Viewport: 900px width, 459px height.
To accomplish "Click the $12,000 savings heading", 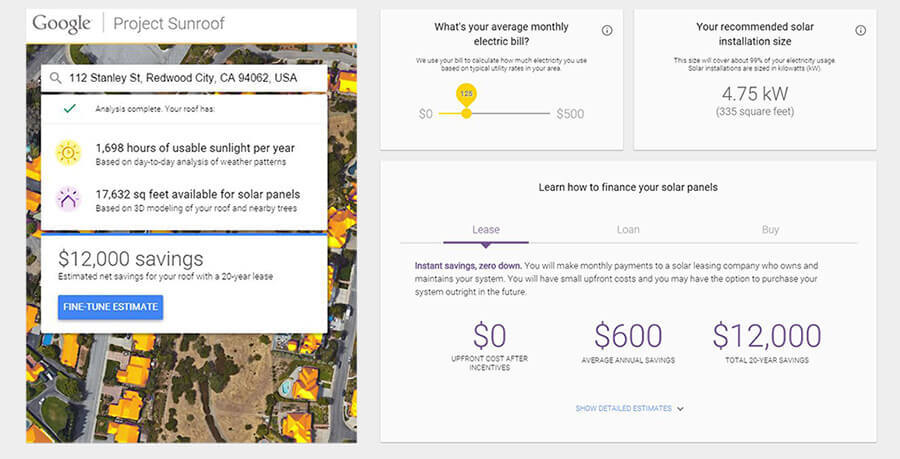I will tap(130, 258).
